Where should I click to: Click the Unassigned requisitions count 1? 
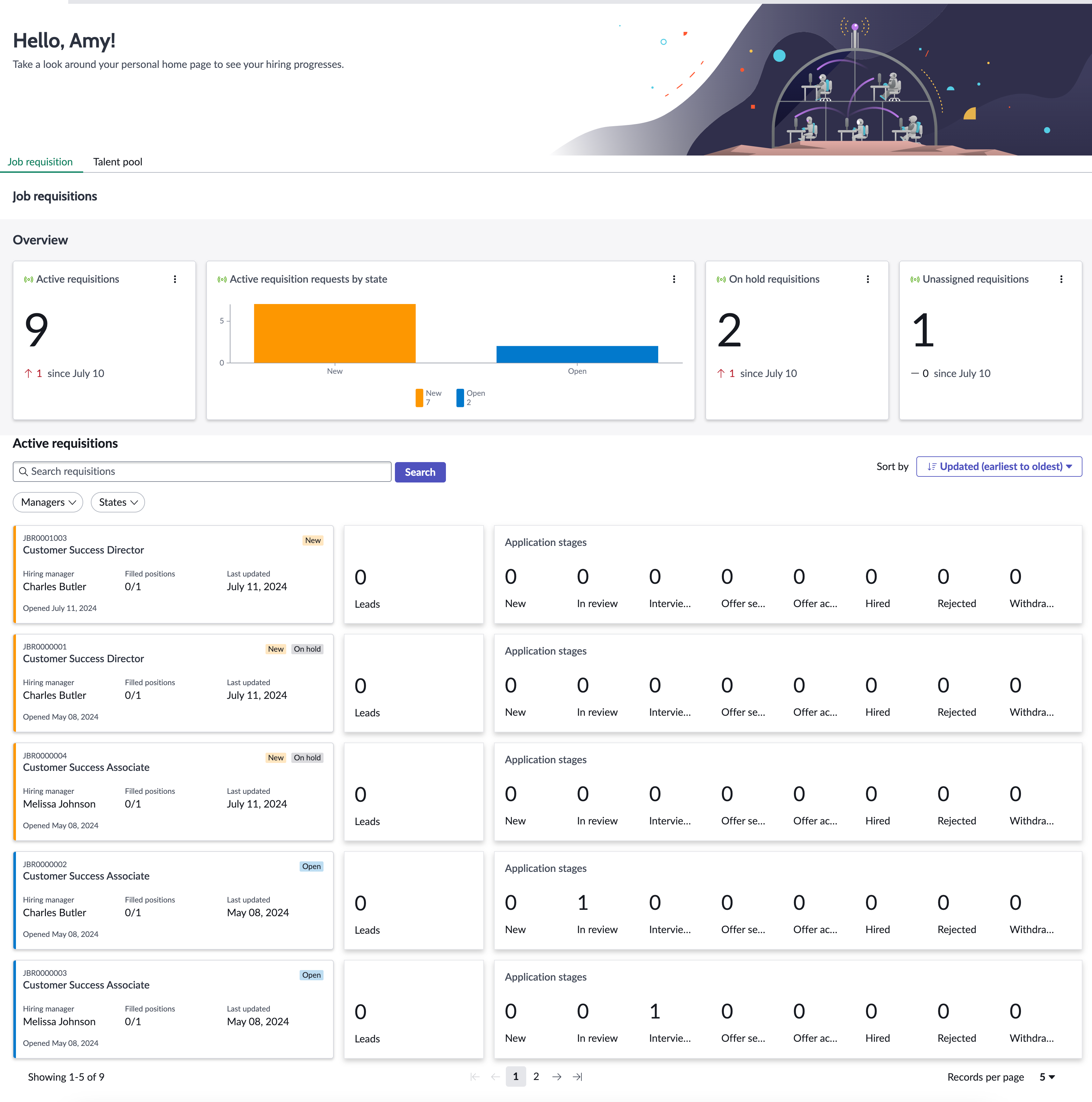click(x=923, y=330)
